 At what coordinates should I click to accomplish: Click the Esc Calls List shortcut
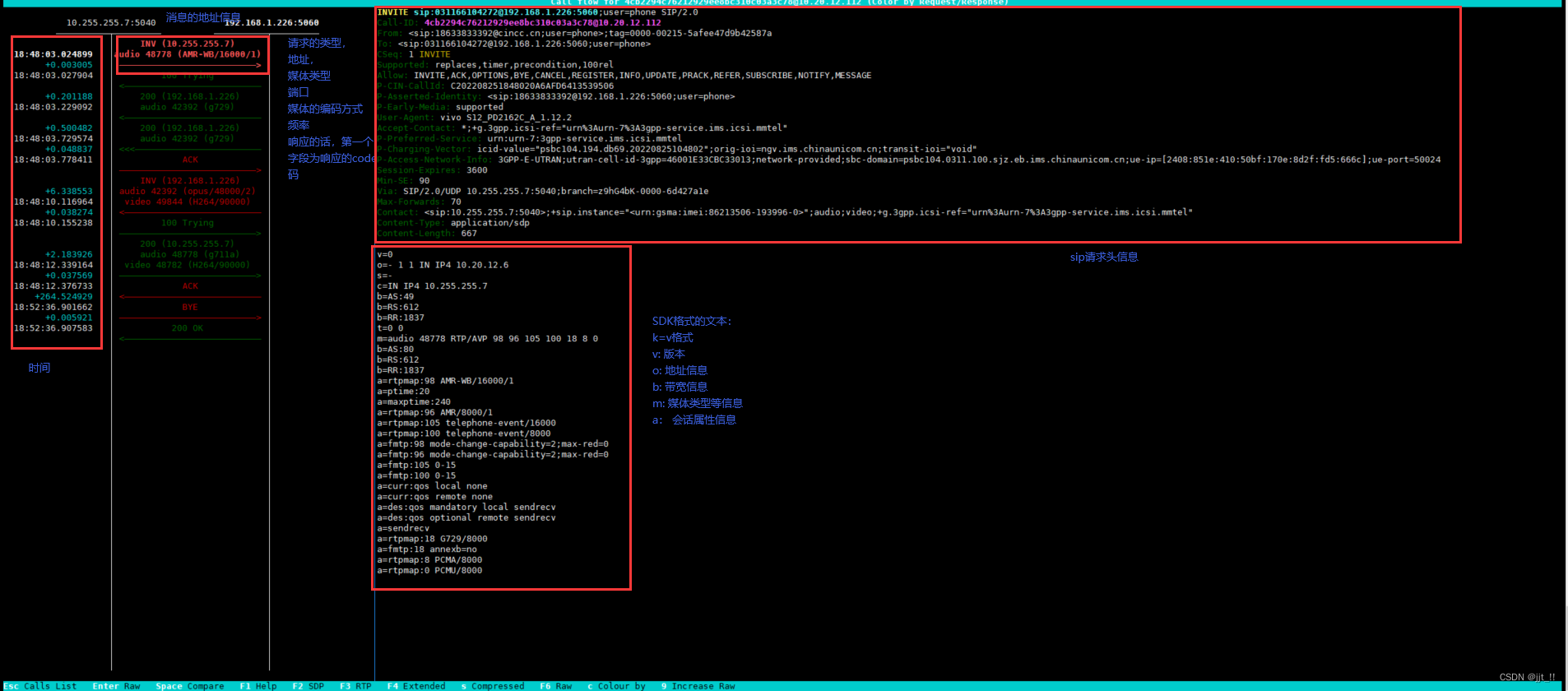pyautogui.click(x=39, y=686)
